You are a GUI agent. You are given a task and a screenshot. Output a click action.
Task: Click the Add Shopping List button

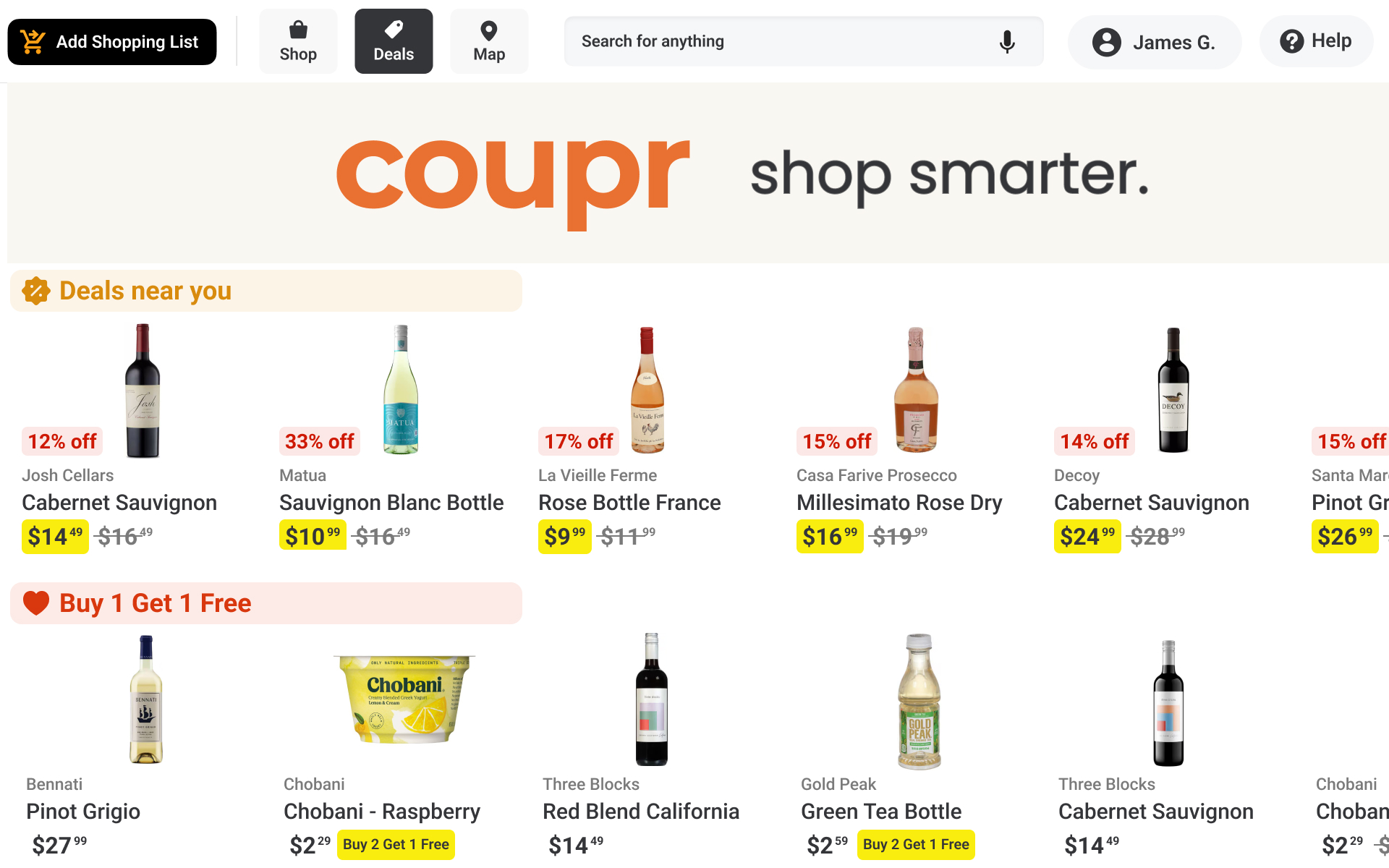(x=111, y=41)
